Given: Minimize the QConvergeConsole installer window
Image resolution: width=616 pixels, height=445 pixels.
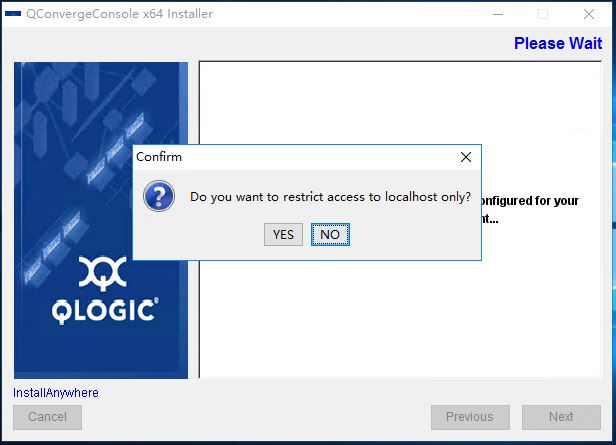Looking at the screenshot, I should (498, 14).
